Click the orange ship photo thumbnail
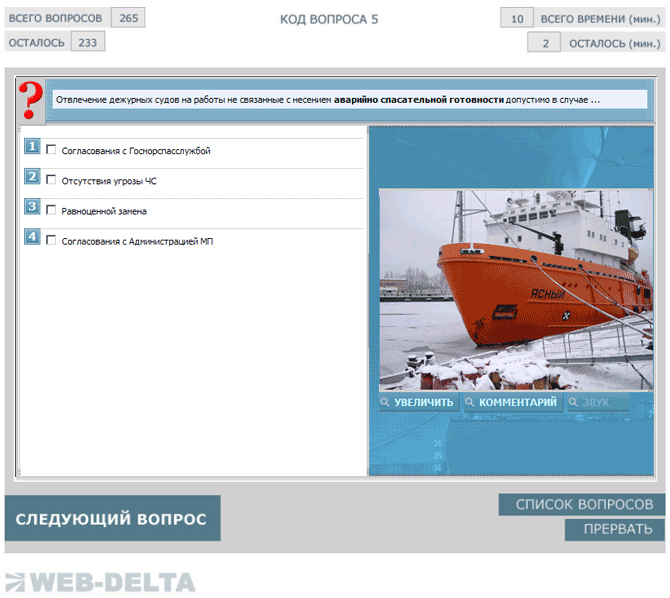The image size is (670, 598). point(515,290)
